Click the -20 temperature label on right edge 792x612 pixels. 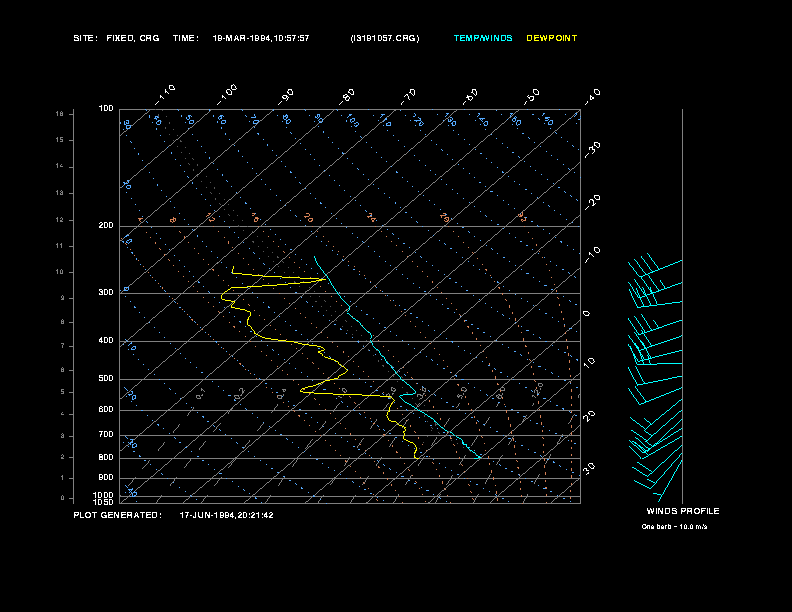click(593, 202)
